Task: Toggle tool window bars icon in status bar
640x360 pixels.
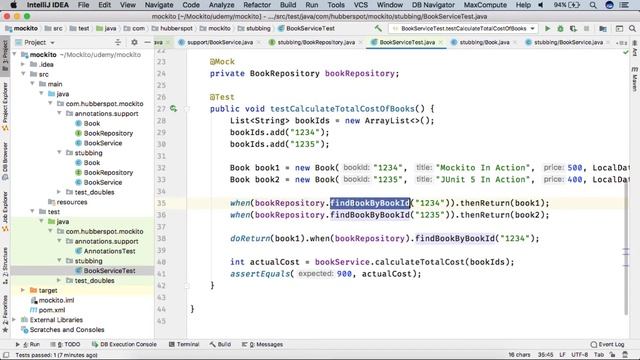Action: (x=6, y=355)
